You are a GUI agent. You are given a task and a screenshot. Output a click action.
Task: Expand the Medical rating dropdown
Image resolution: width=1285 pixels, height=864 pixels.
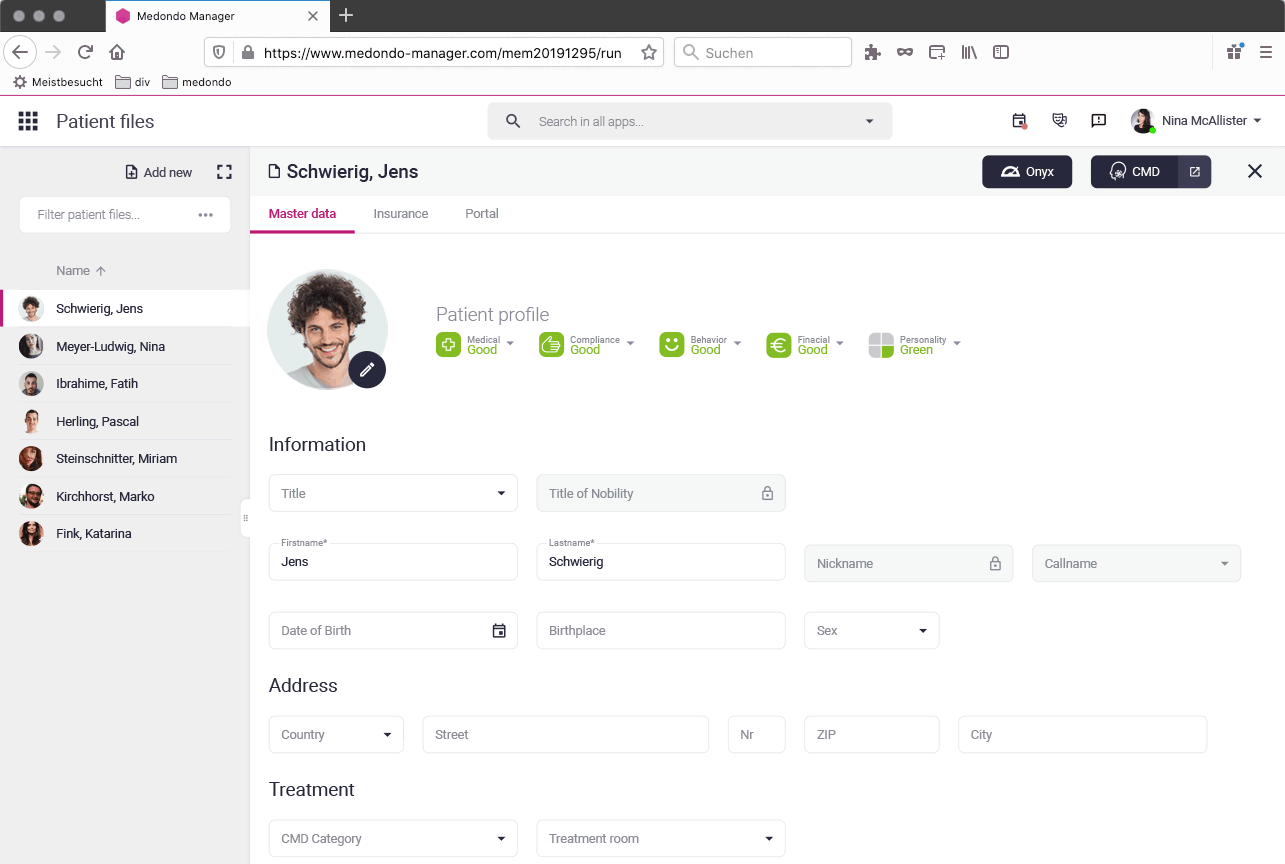tap(510, 344)
